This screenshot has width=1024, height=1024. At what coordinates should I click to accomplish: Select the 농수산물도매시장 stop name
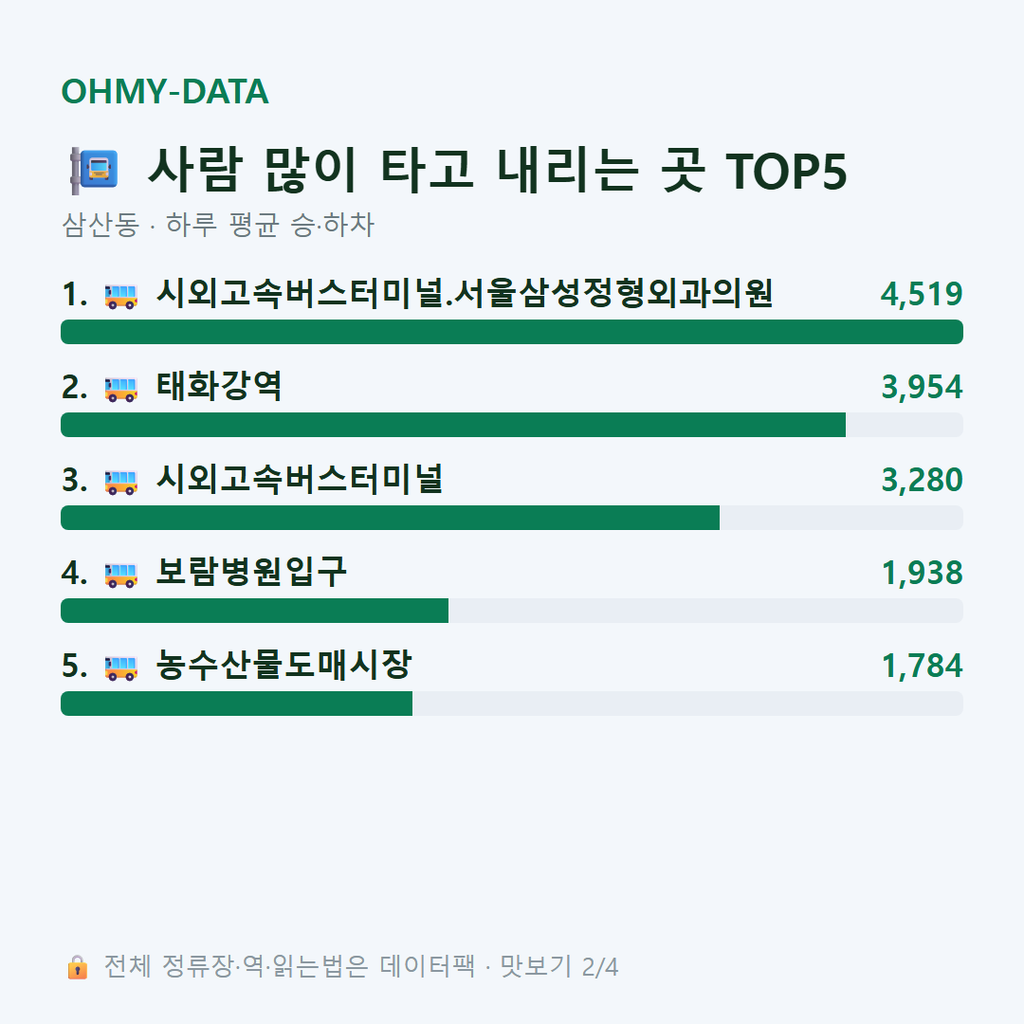click(284, 665)
